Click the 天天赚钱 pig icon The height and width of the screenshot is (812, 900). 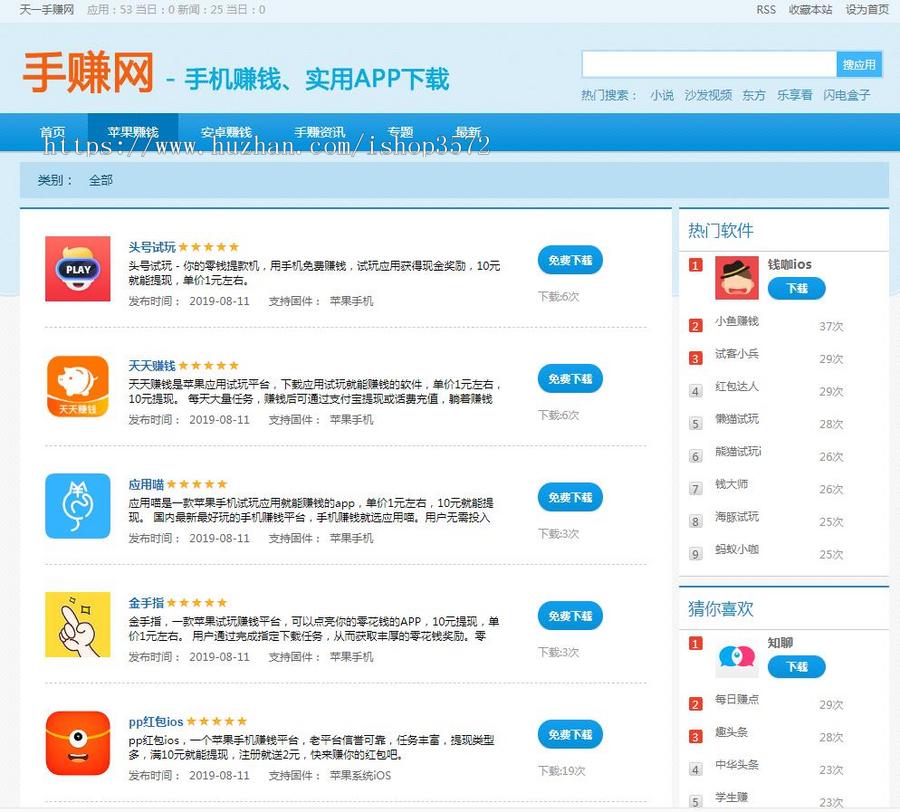tap(77, 385)
